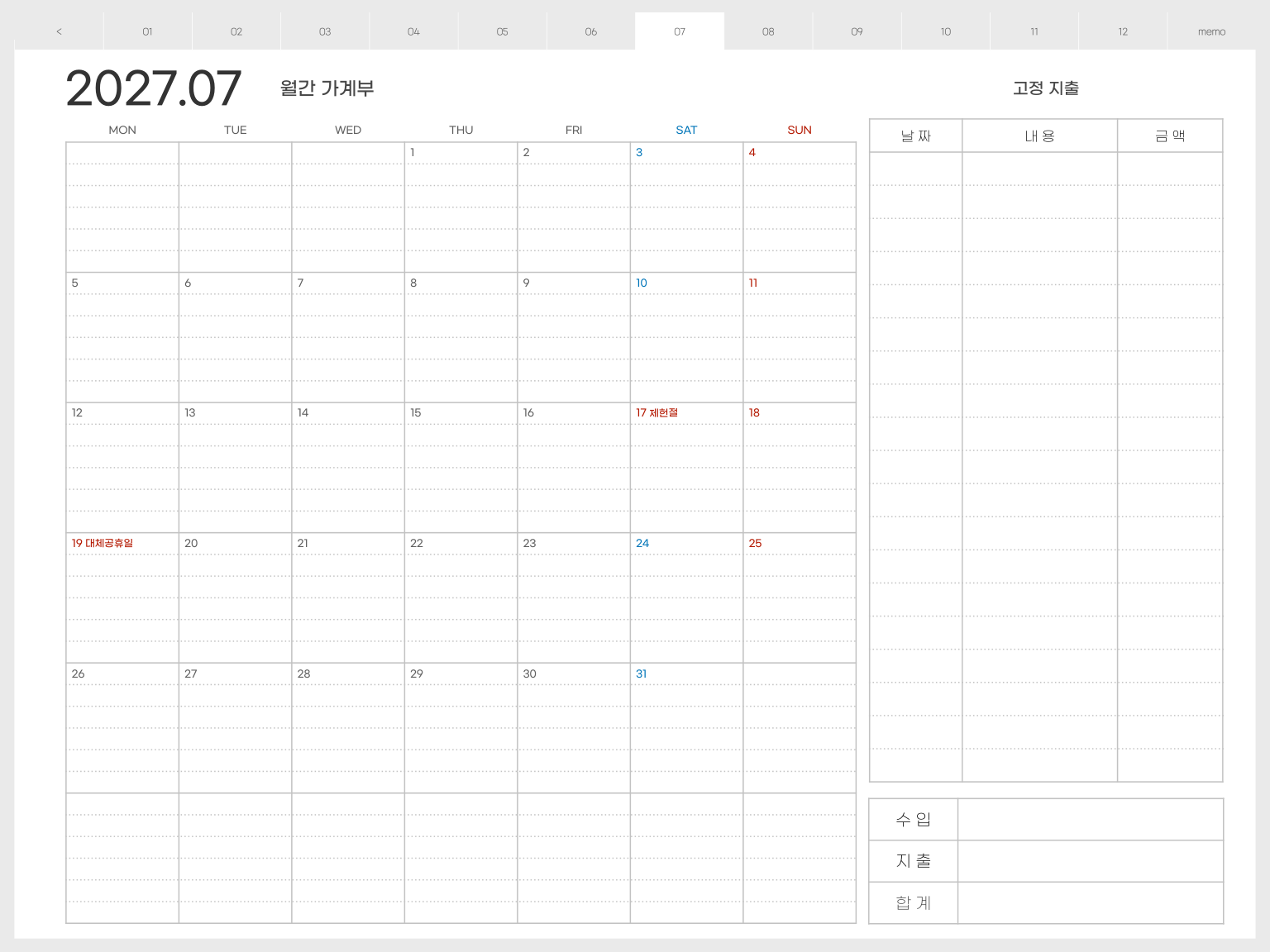
Task: Select date 1 on the calendar
Action: click(x=413, y=152)
